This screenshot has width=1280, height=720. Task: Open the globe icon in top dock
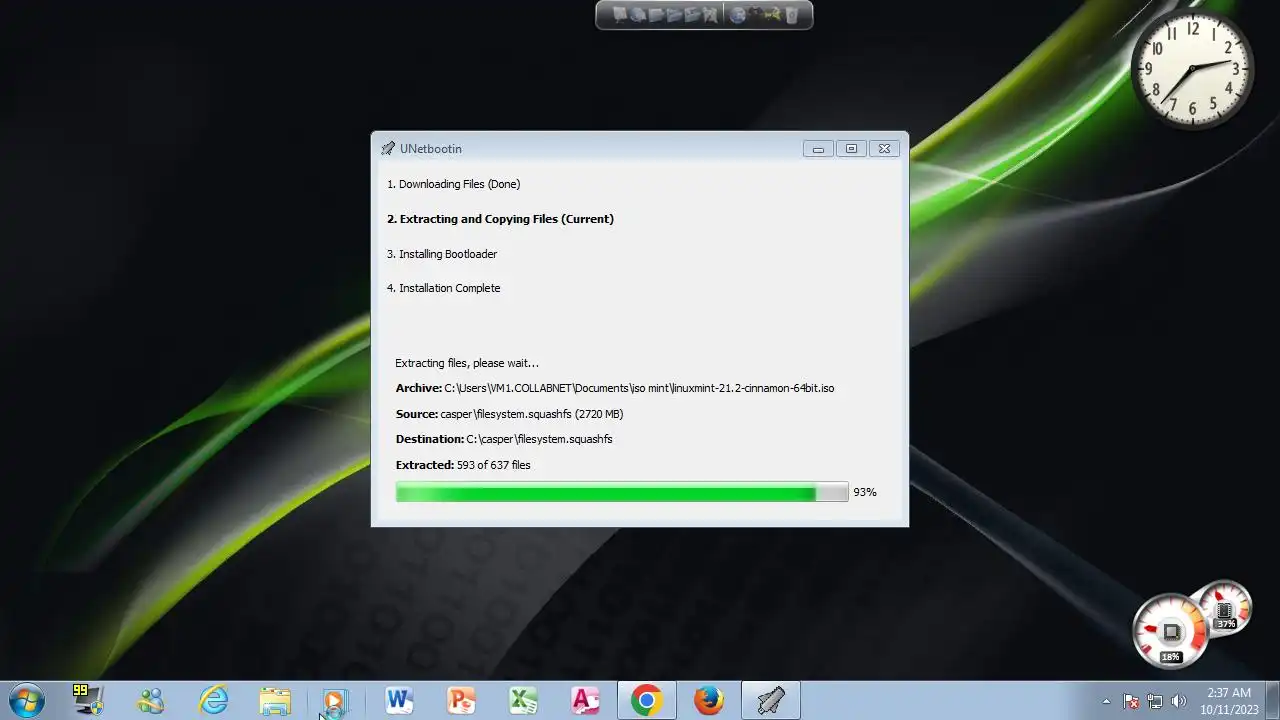coord(738,15)
